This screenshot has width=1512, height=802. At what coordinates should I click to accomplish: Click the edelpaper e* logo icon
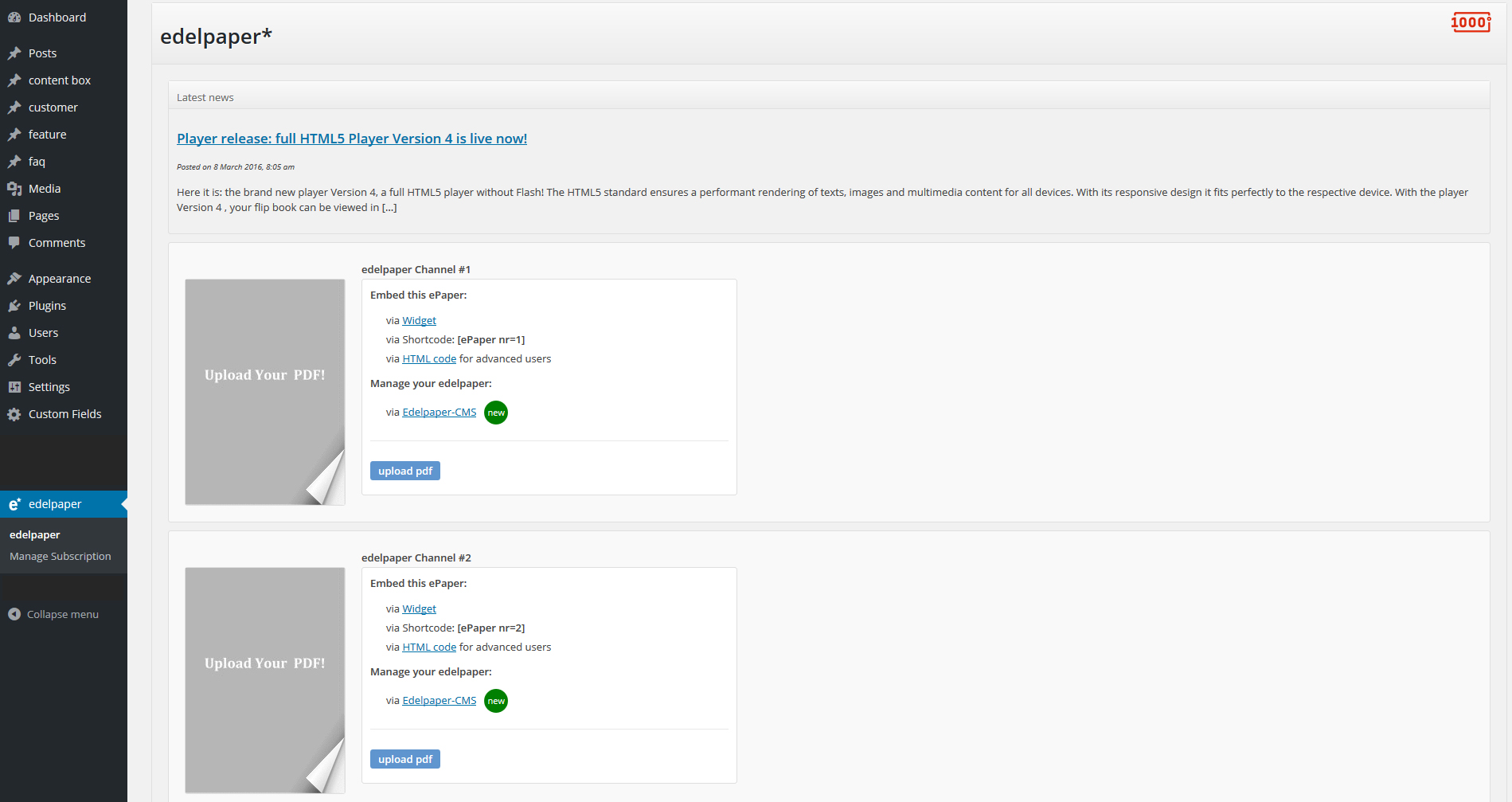(14, 504)
